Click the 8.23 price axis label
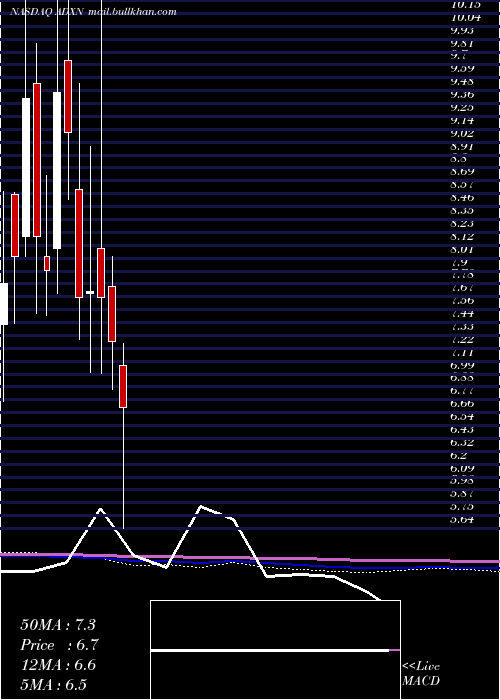Image resolution: width=500 pixels, height=700 pixels. (x=462, y=223)
